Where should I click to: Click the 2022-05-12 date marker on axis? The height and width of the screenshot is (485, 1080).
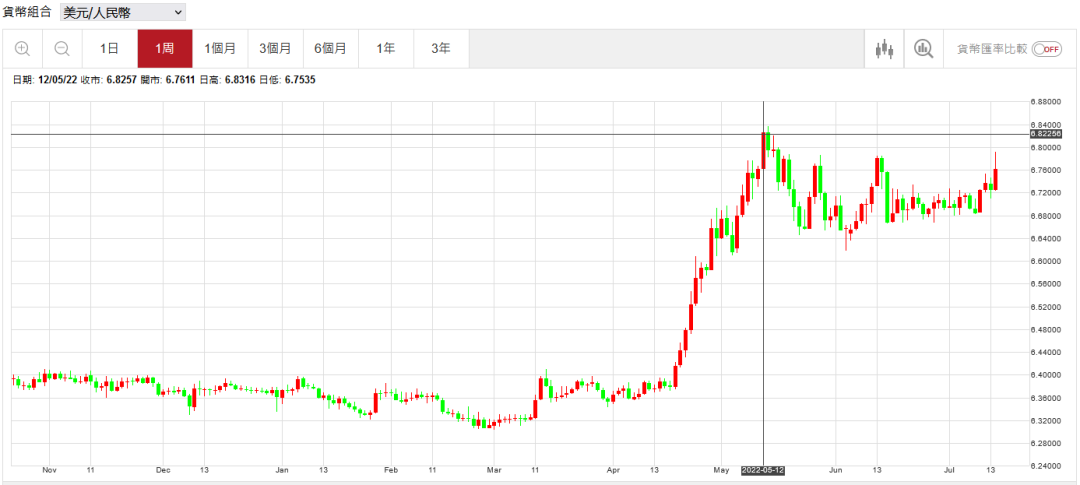(x=763, y=469)
